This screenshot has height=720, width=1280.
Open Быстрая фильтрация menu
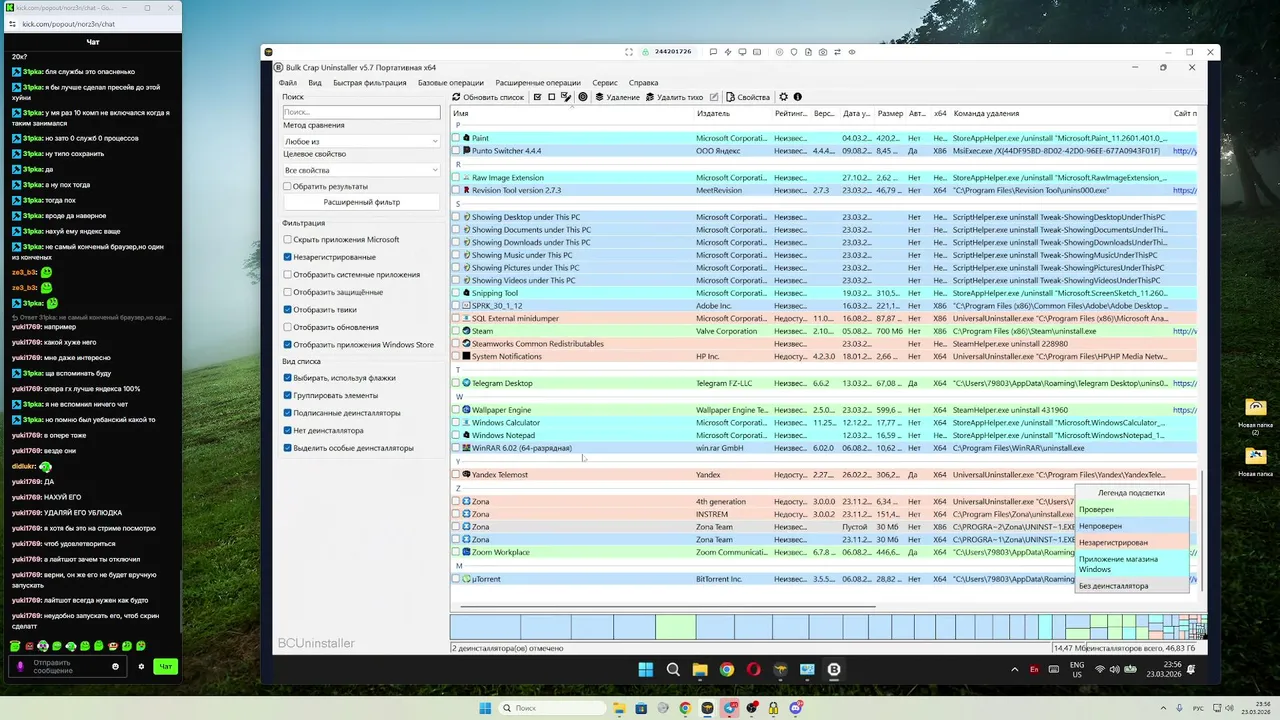tap(370, 83)
